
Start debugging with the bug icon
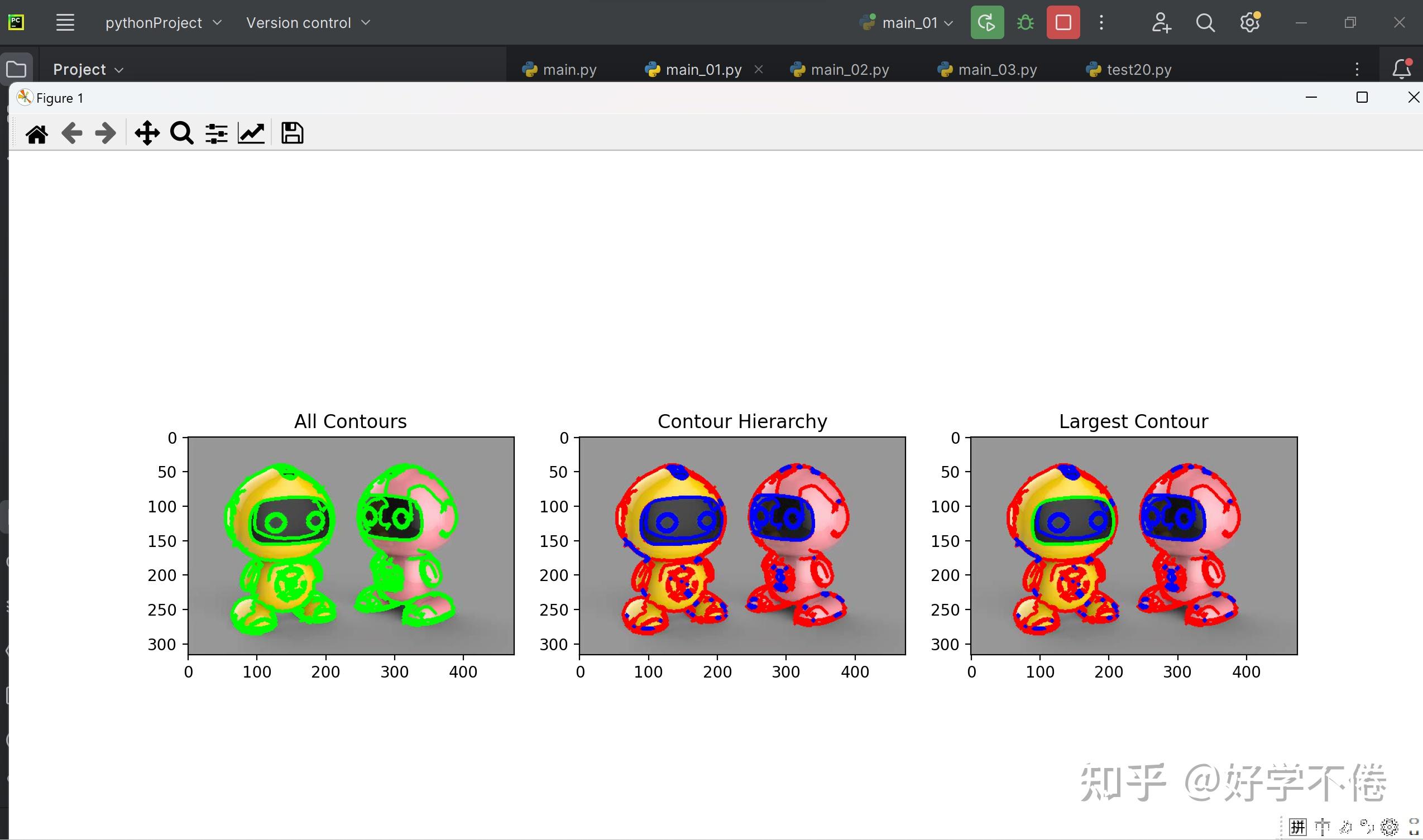tap(1024, 22)
